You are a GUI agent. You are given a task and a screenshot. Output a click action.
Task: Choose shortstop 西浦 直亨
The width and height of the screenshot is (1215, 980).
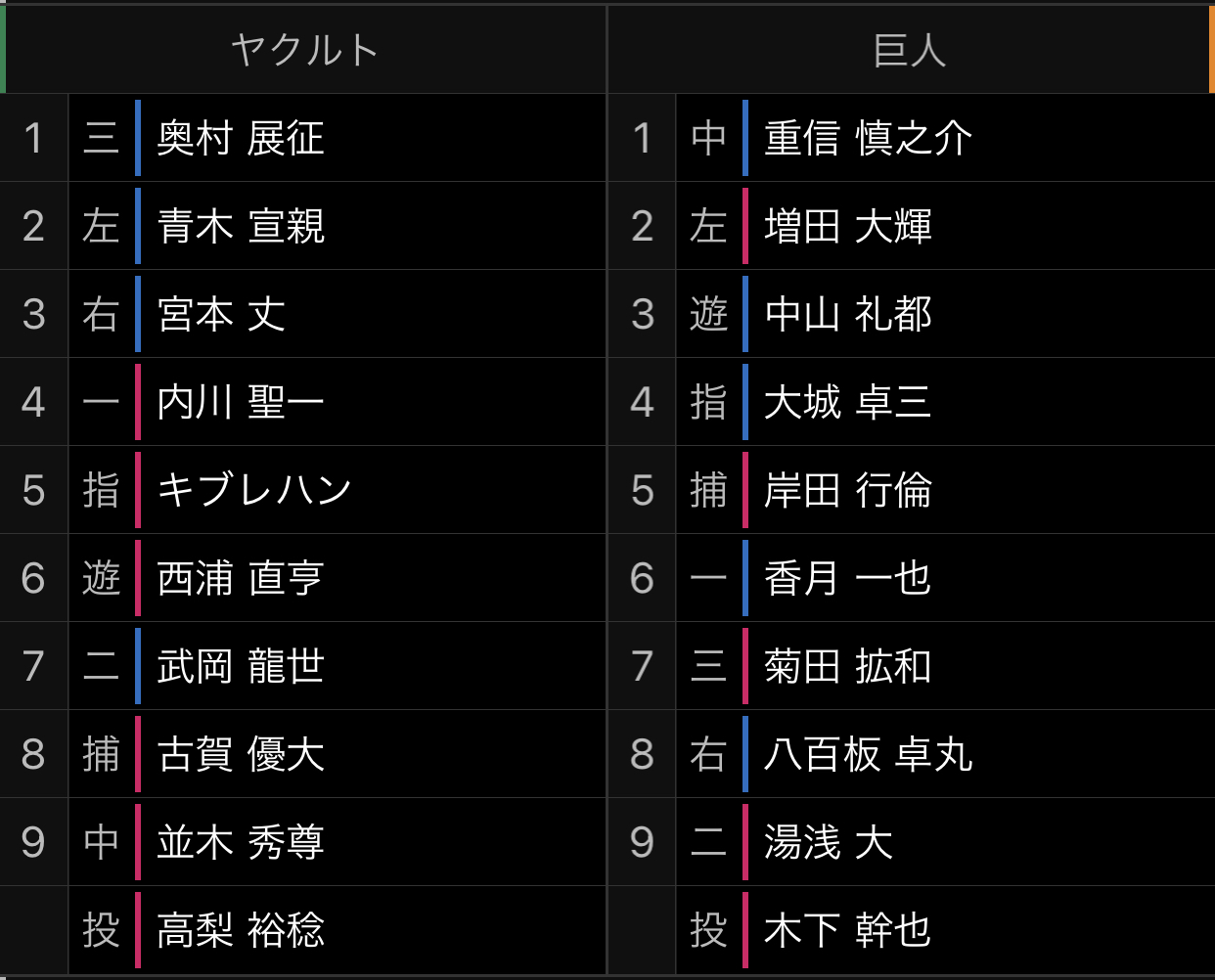coord(241,578)
